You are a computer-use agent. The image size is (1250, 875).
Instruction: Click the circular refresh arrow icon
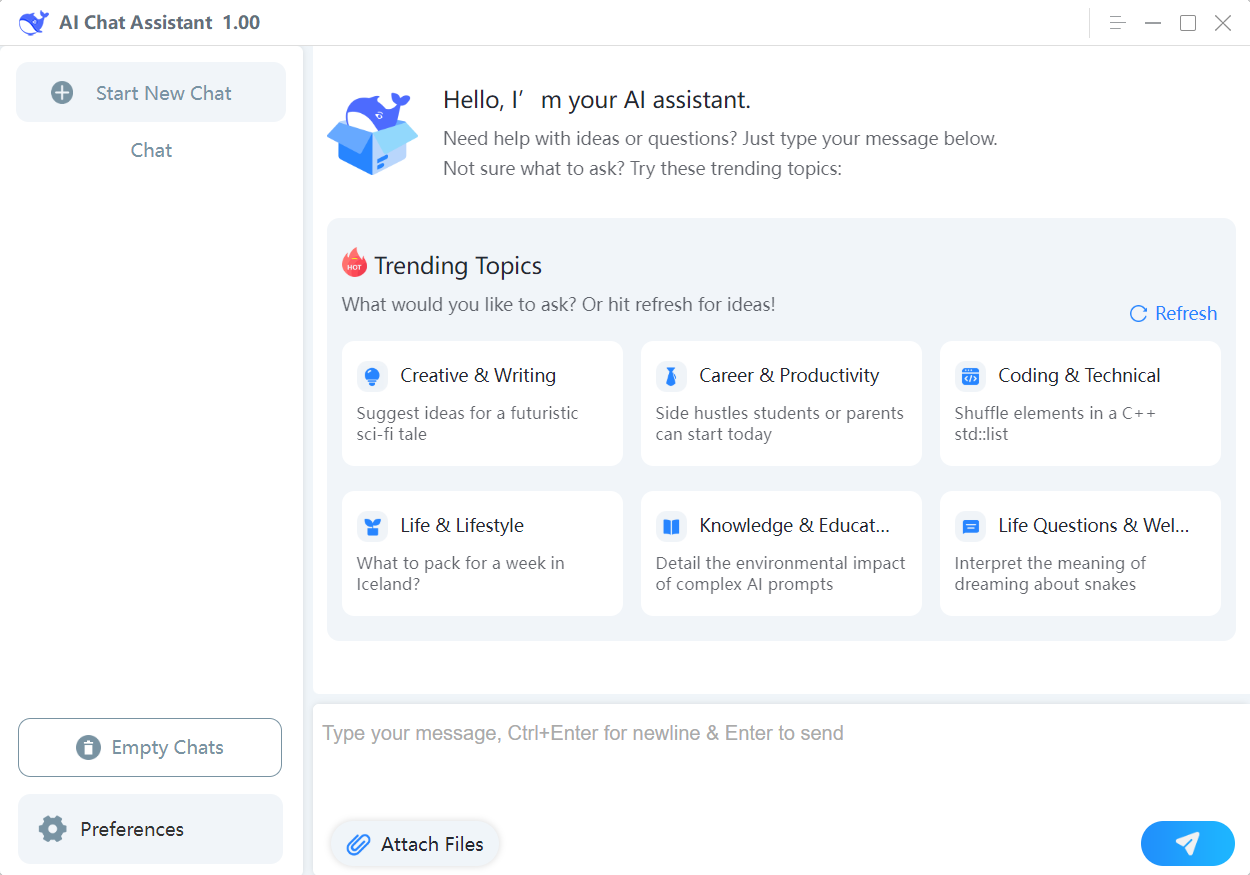[x=1137, y=313]
